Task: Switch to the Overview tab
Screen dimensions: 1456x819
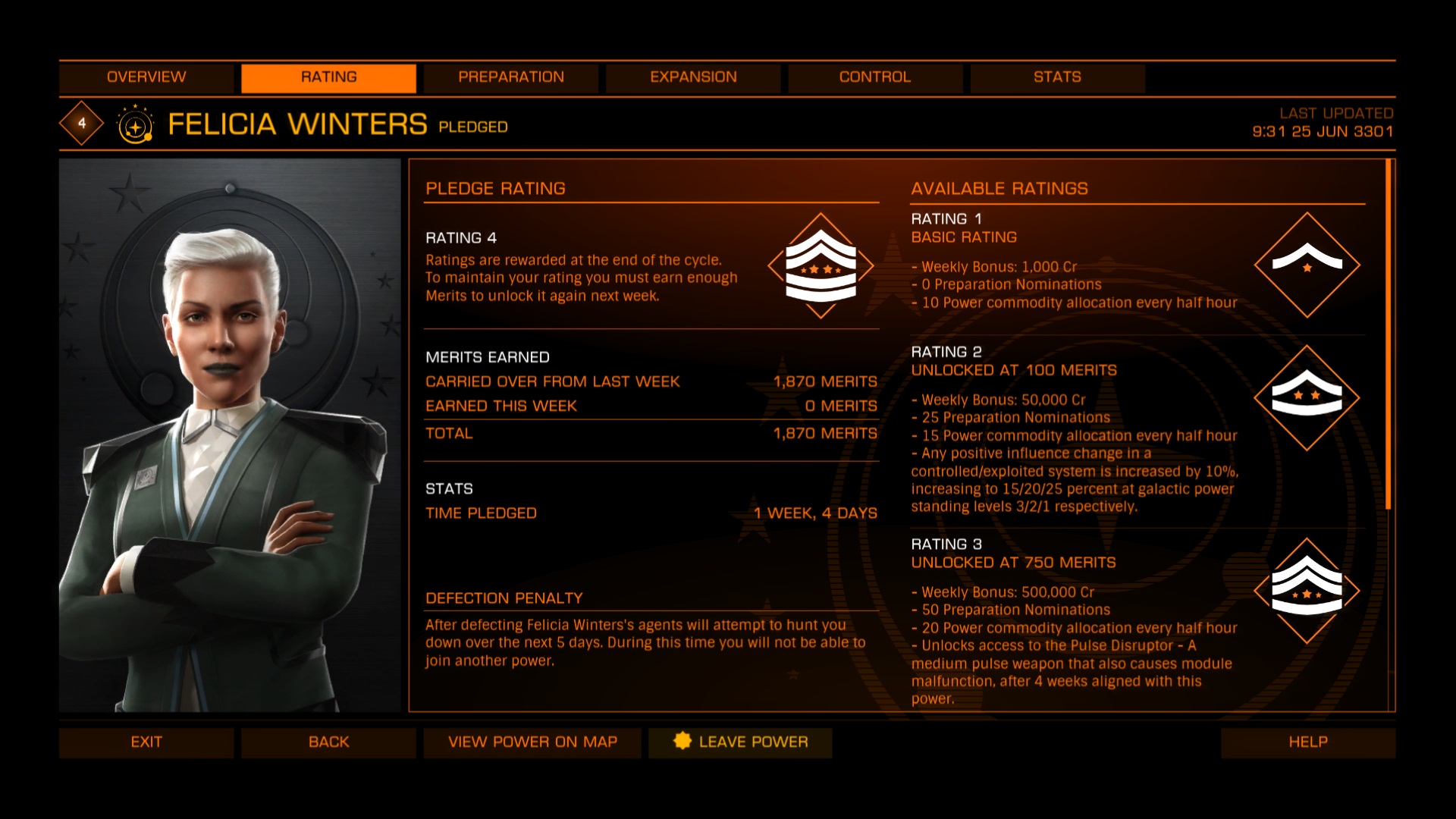Action: [146, 77]
